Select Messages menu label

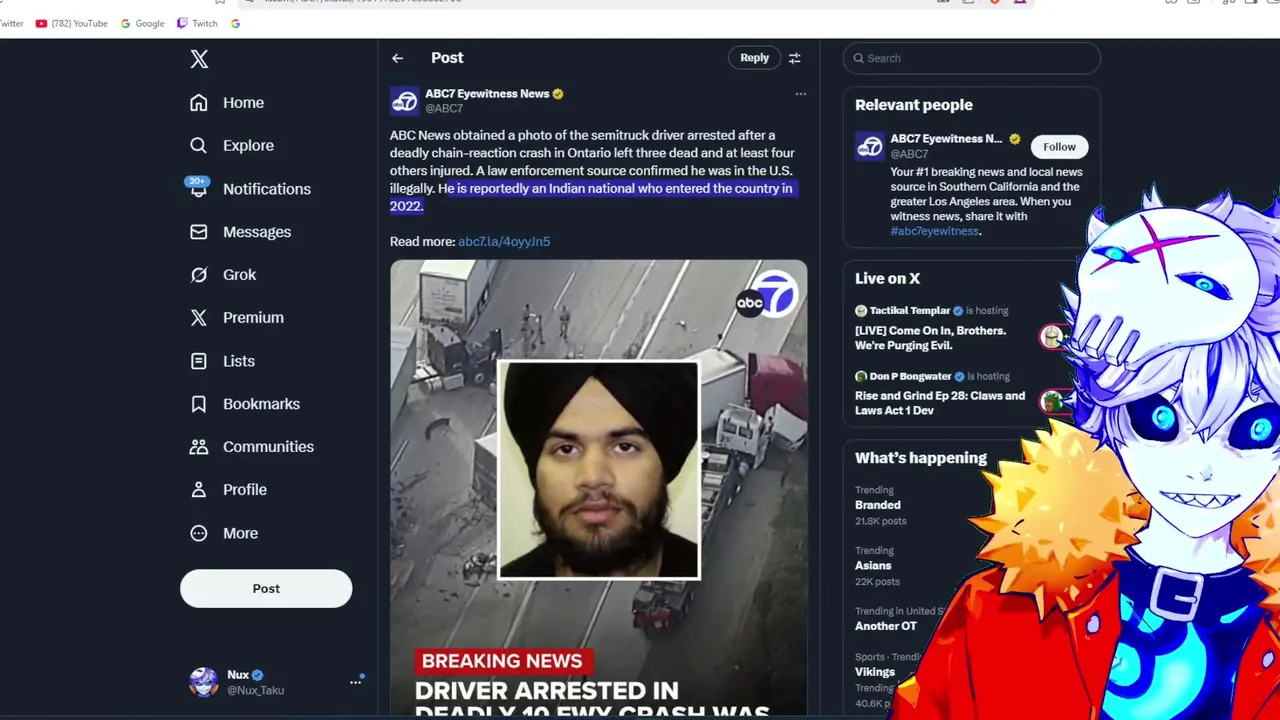tap(257, 231)
